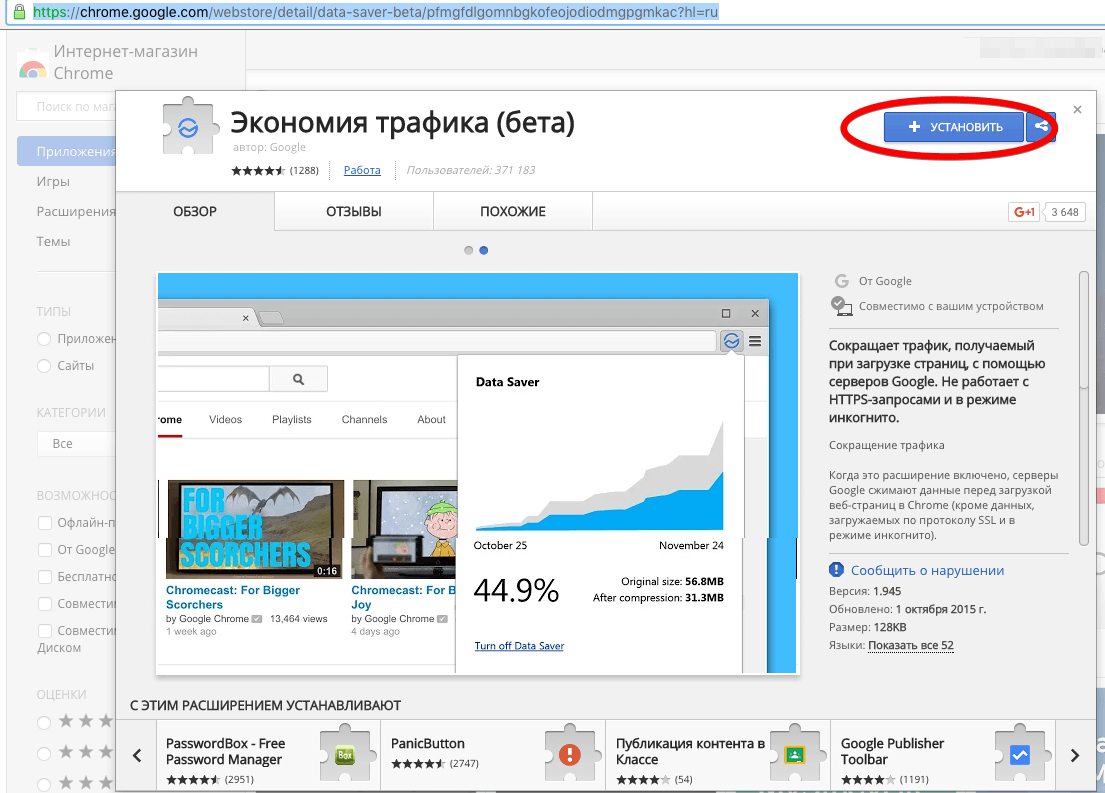The height and width of the screenshot is (793, 1105).
Task: Click the Google Publisher Toolbar icon
Action: (1019, 755)
